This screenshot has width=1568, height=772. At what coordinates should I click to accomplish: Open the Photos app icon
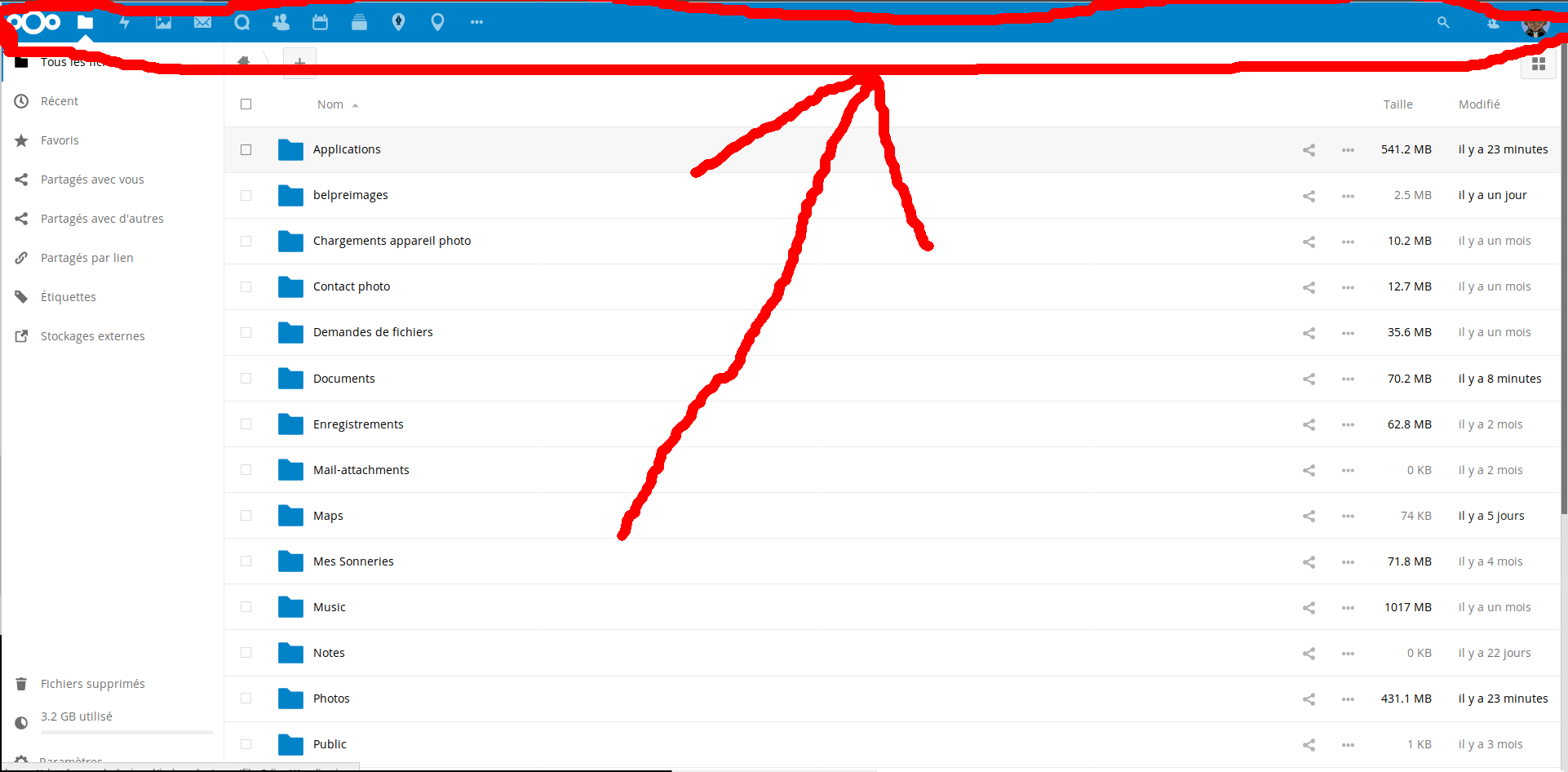coord(163,22)
